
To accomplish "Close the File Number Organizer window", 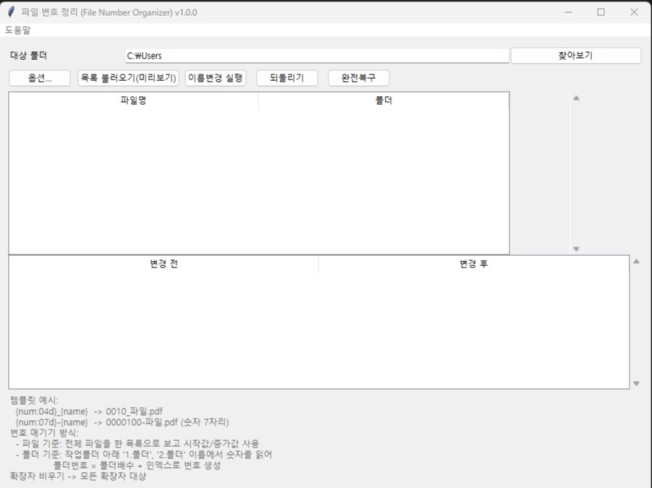I will 634,12.
